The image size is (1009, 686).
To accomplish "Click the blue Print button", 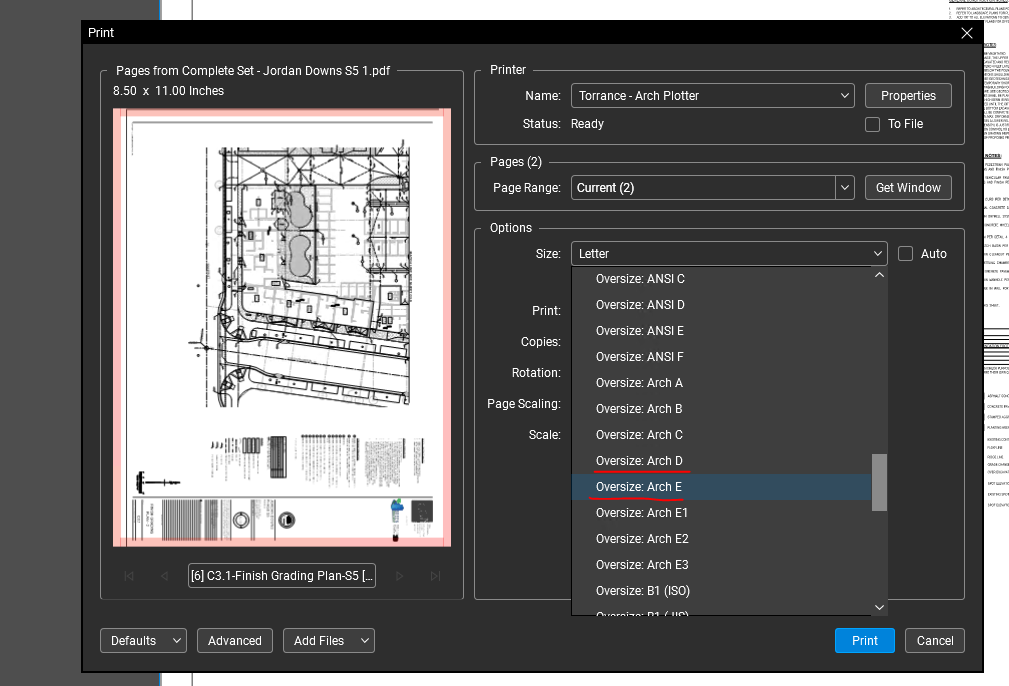I will 865,641.
